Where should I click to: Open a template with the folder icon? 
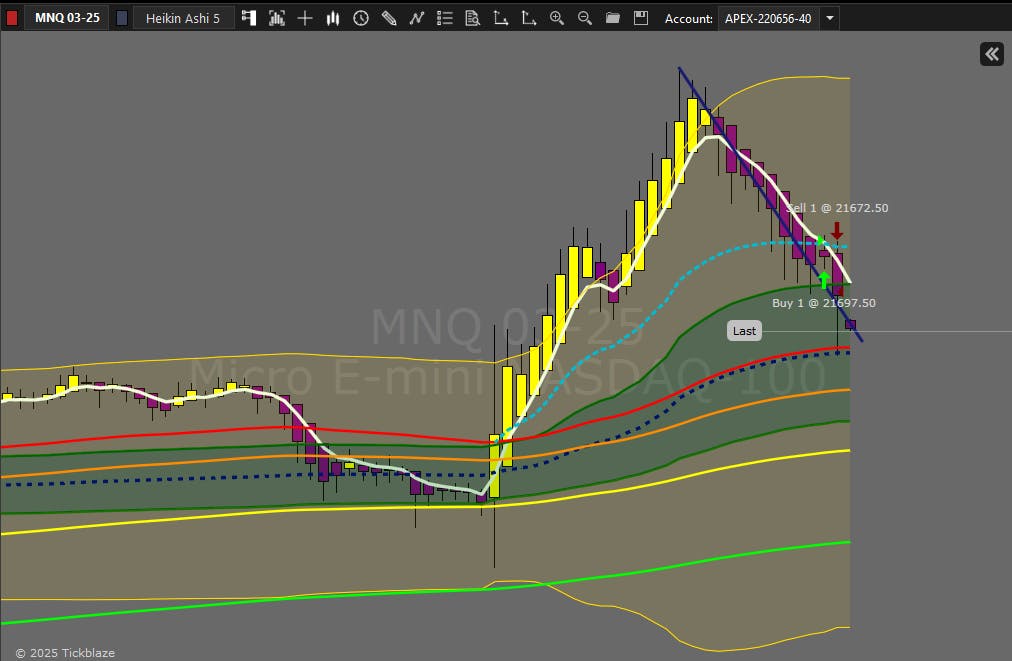coord(612,18)
